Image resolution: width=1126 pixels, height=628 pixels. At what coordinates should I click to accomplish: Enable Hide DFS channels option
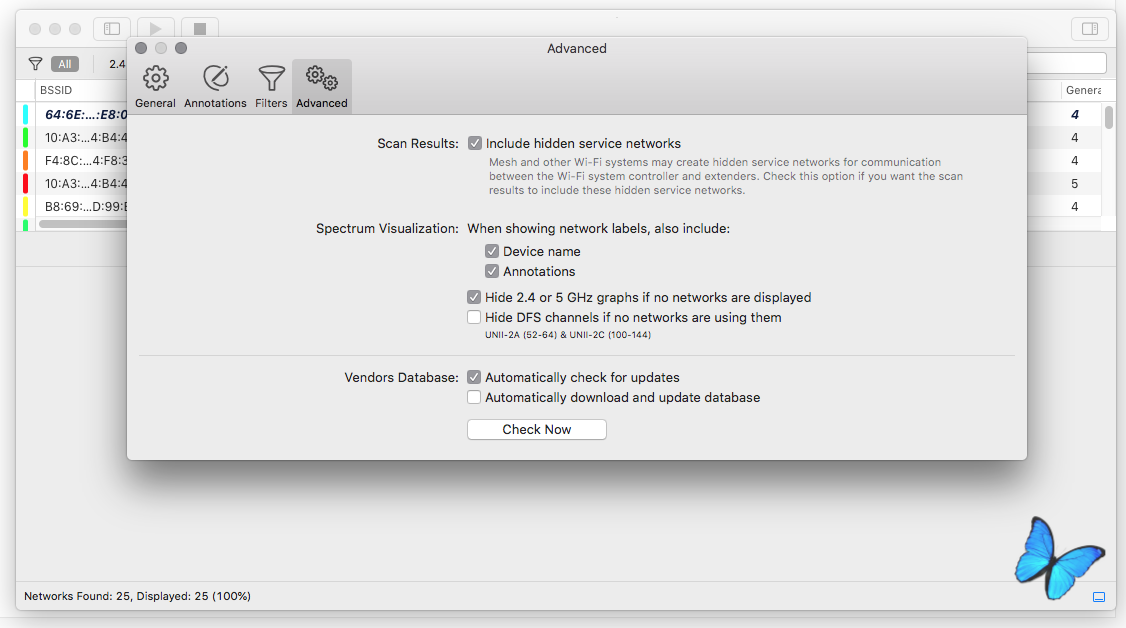[x=474, y=317]
